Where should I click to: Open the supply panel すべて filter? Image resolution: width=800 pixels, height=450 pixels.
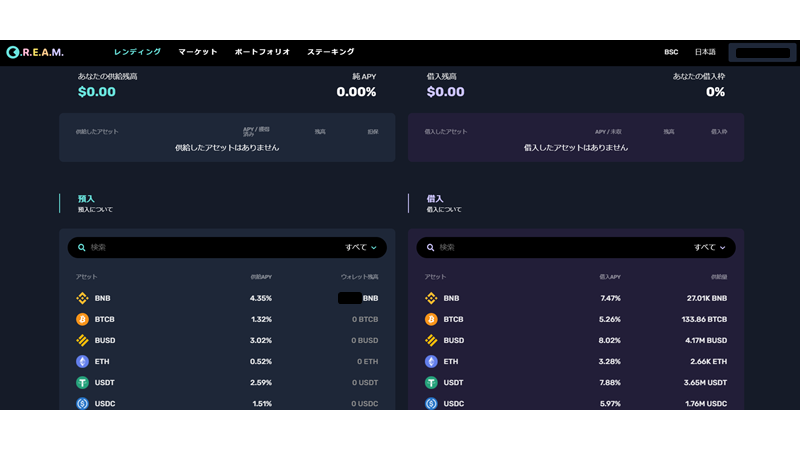[361, 247]
